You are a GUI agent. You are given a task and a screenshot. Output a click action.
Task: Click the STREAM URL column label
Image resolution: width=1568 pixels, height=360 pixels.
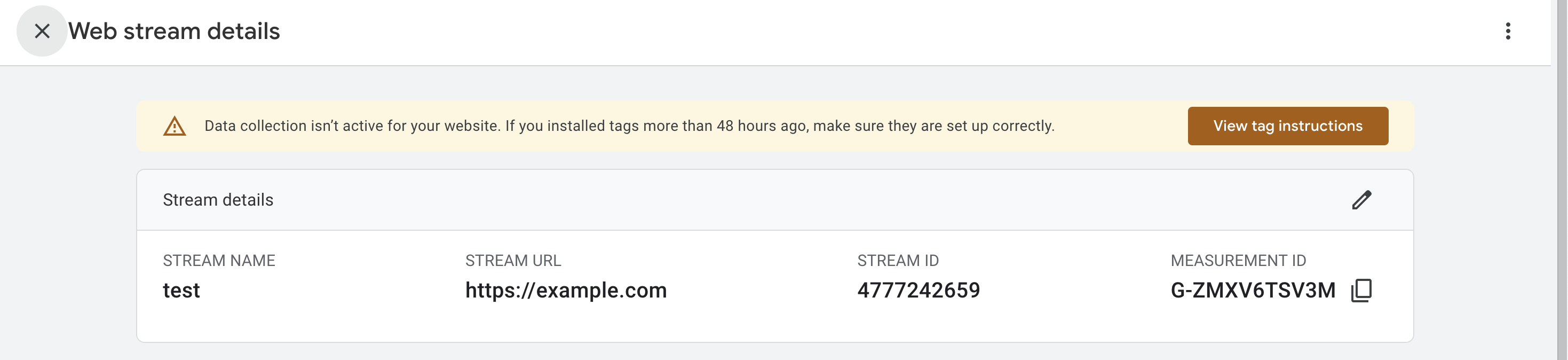point(513,260)
